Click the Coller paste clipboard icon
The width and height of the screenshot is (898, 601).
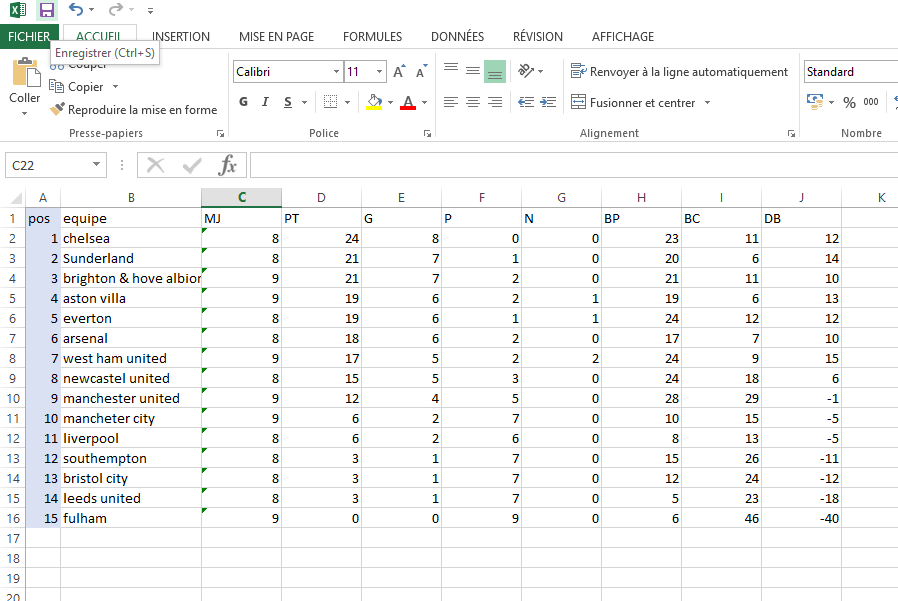26,73
